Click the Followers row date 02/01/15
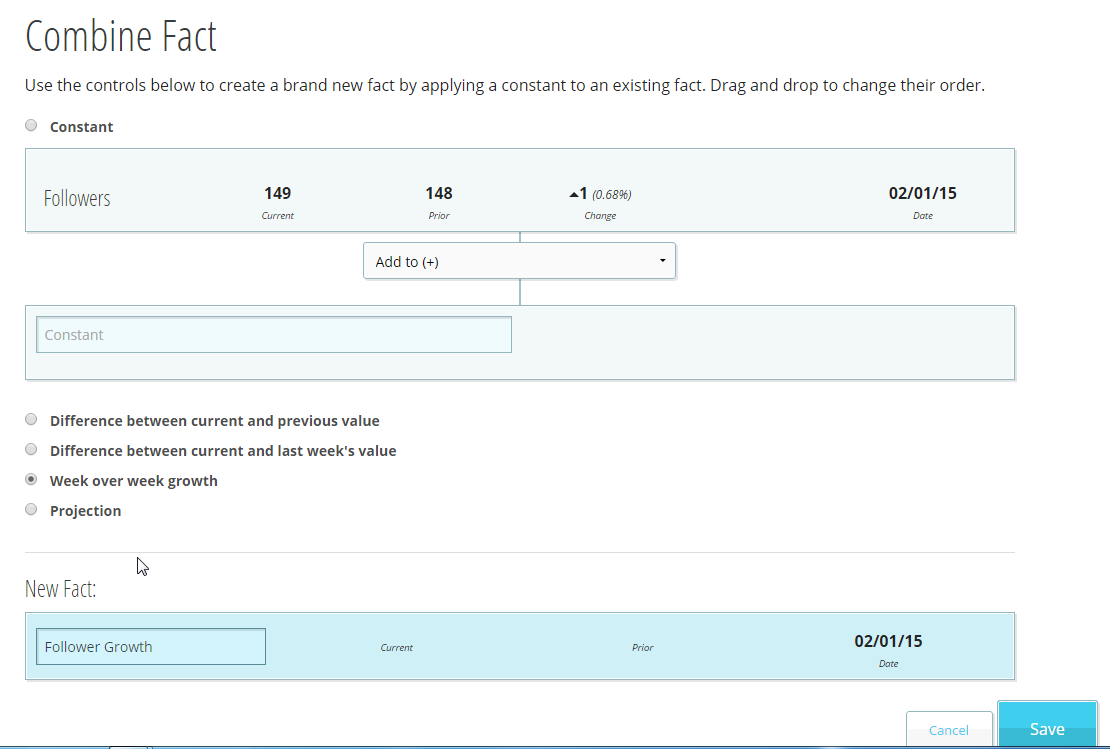Screen dimensions: 1110x749 [x=922, y=193]
